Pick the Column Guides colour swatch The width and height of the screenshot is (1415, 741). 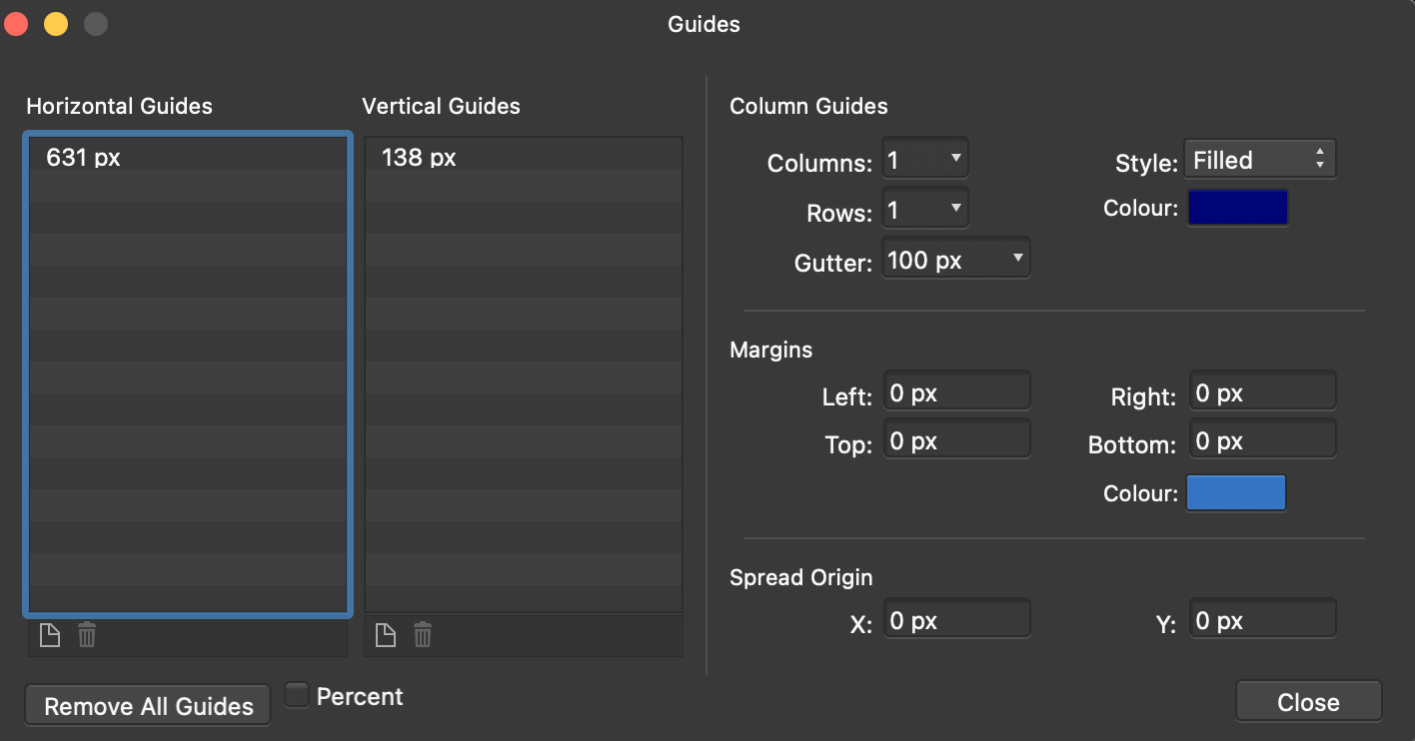[x=1238, y=208]
